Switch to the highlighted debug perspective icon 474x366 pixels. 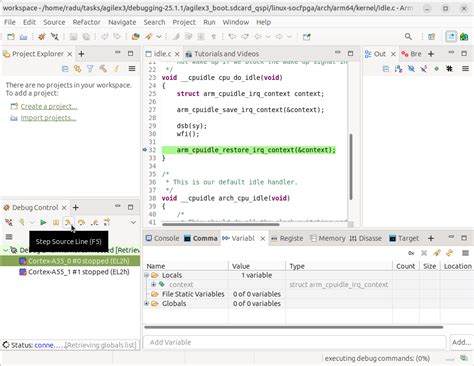click(x=451, y=37)
